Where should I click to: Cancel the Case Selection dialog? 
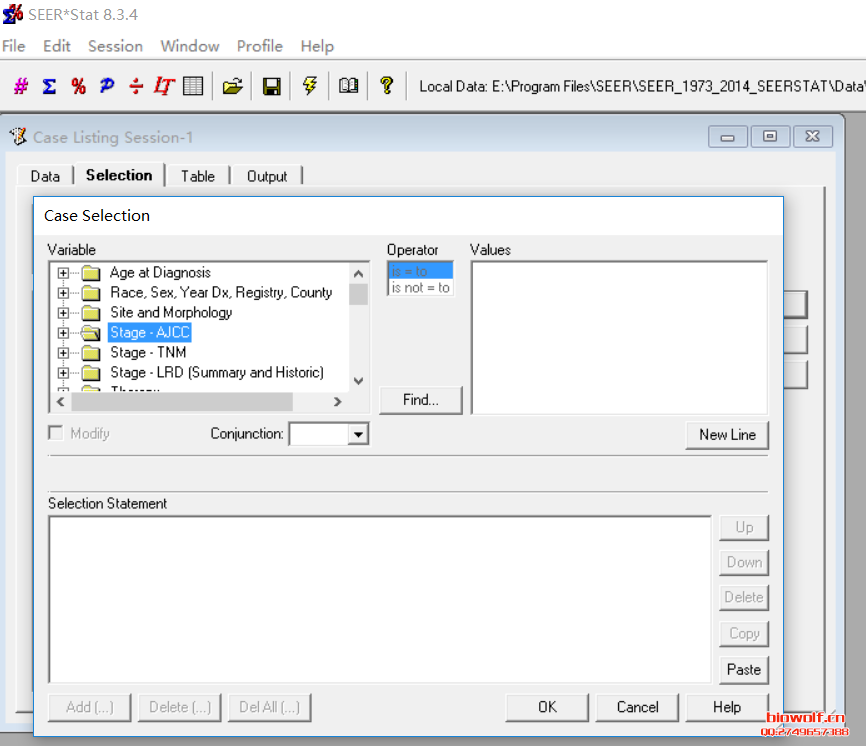pyautogui.click(x=637, y=707)
